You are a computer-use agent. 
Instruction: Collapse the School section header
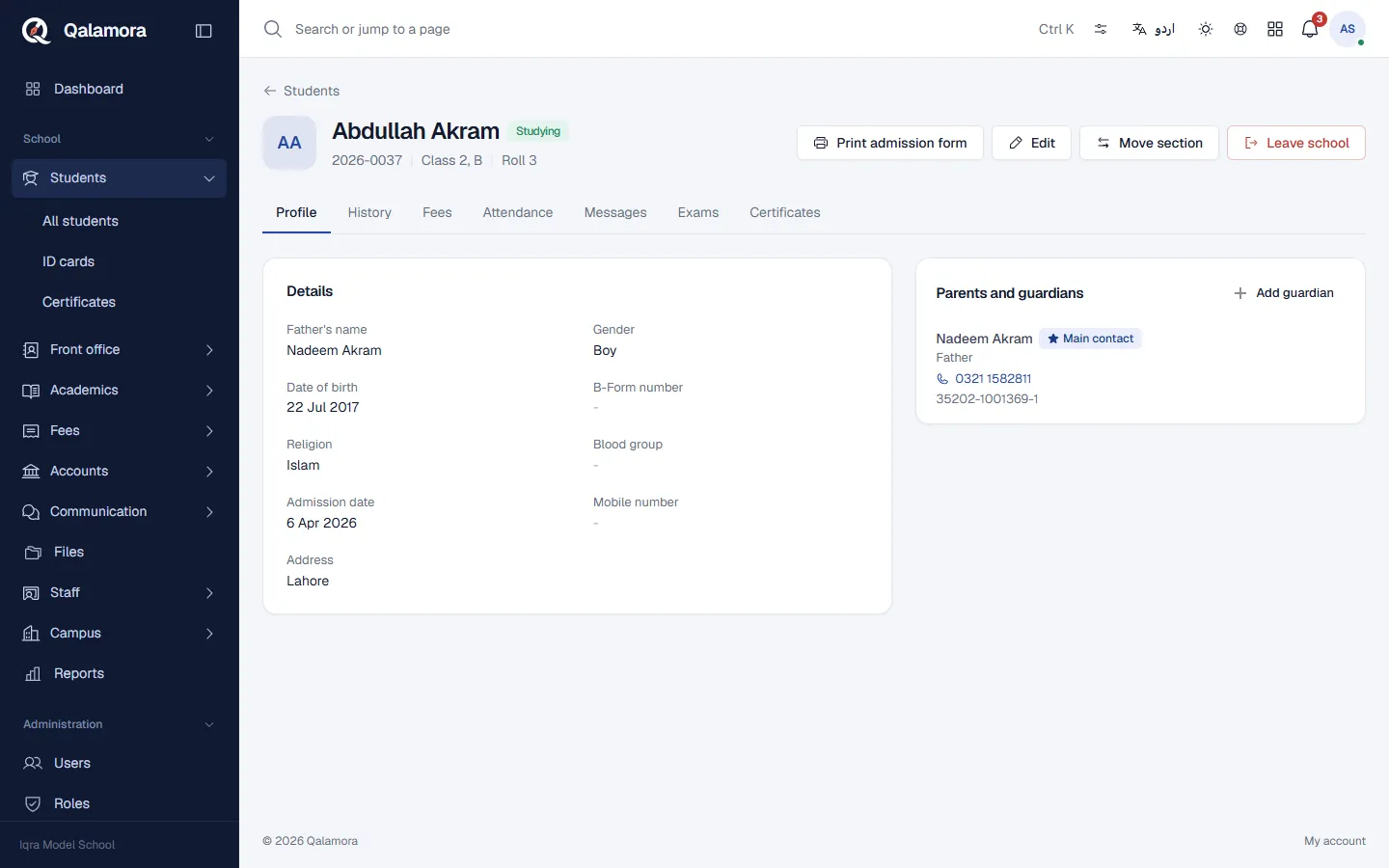(120, 139)
